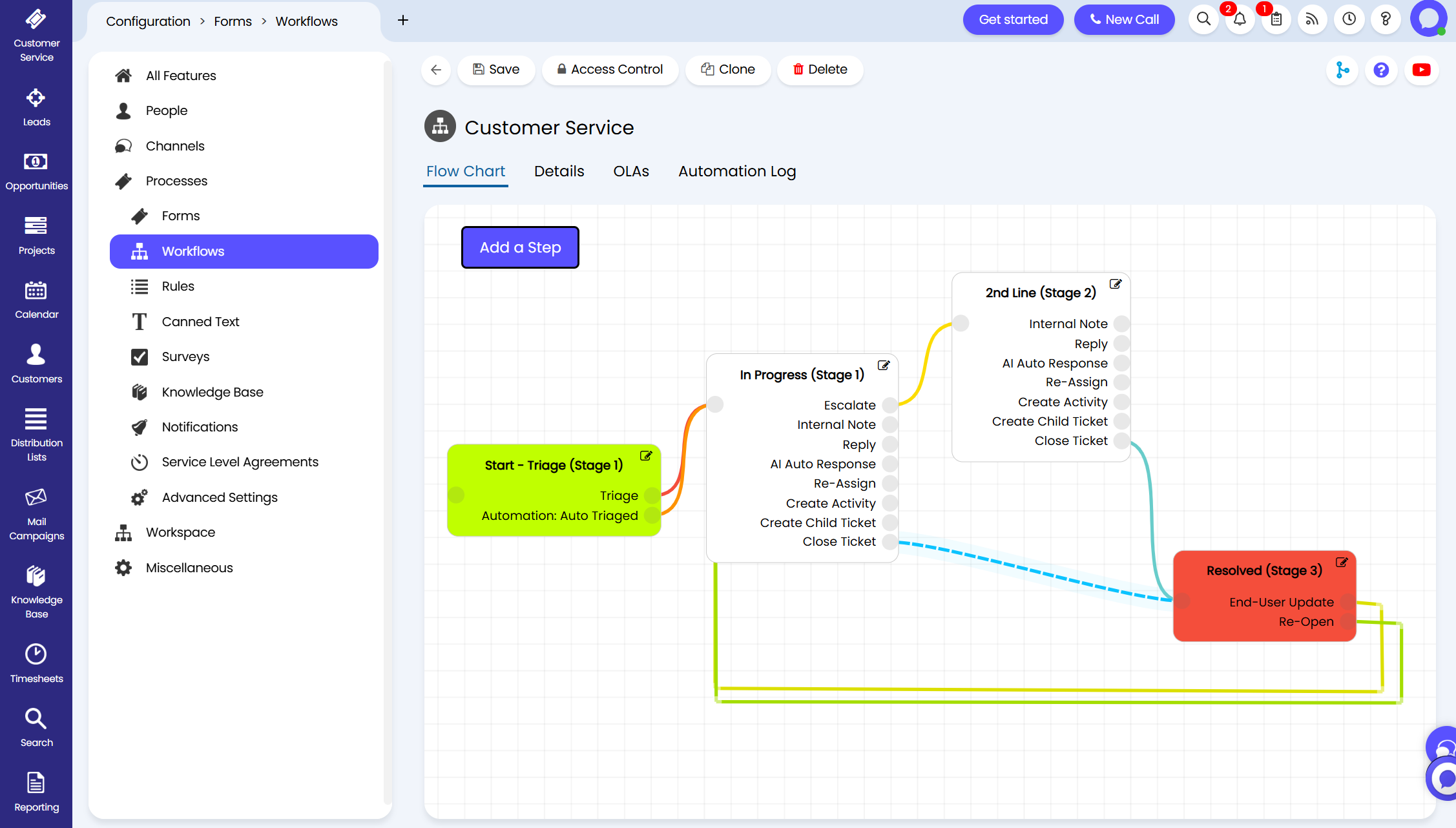Image resolution: width=1456 pixels, height=828 pixels.
Task: Open the Projects module
Action: point(36,236)
